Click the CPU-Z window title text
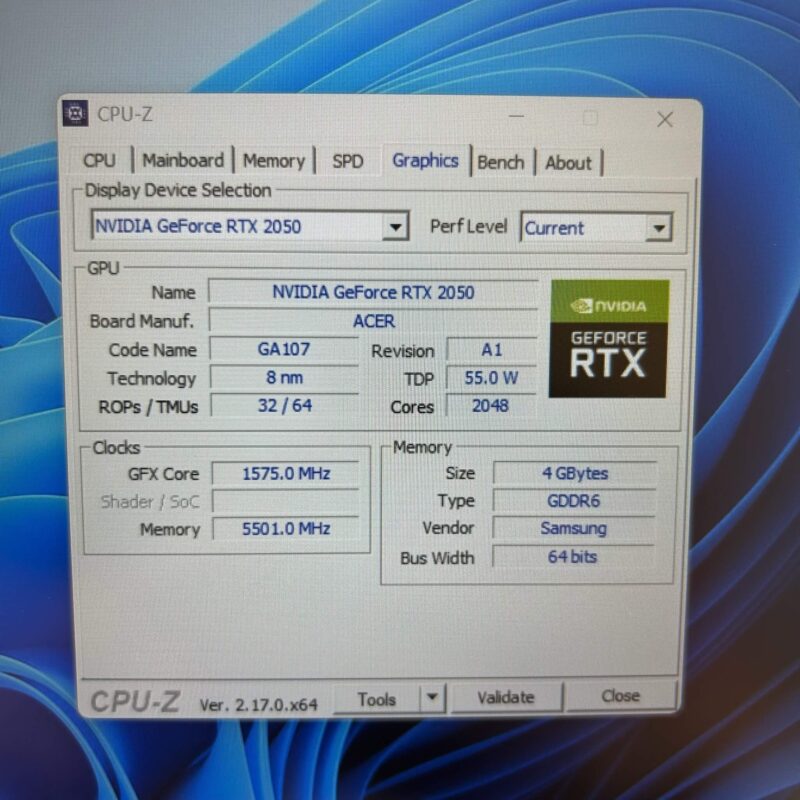This screenshot has width=800, height=800. tap(125, 114)
